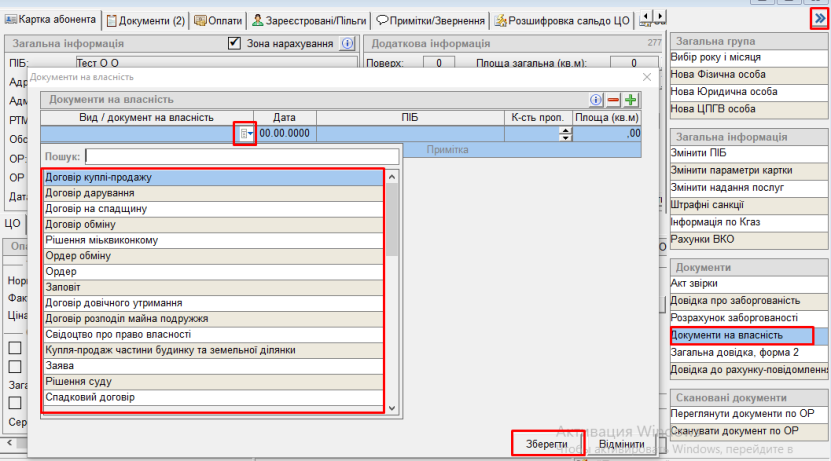Click info icon beside Зона нарахування
The width and height of the screenshot is (831, 461).
(x=348, y=44)
